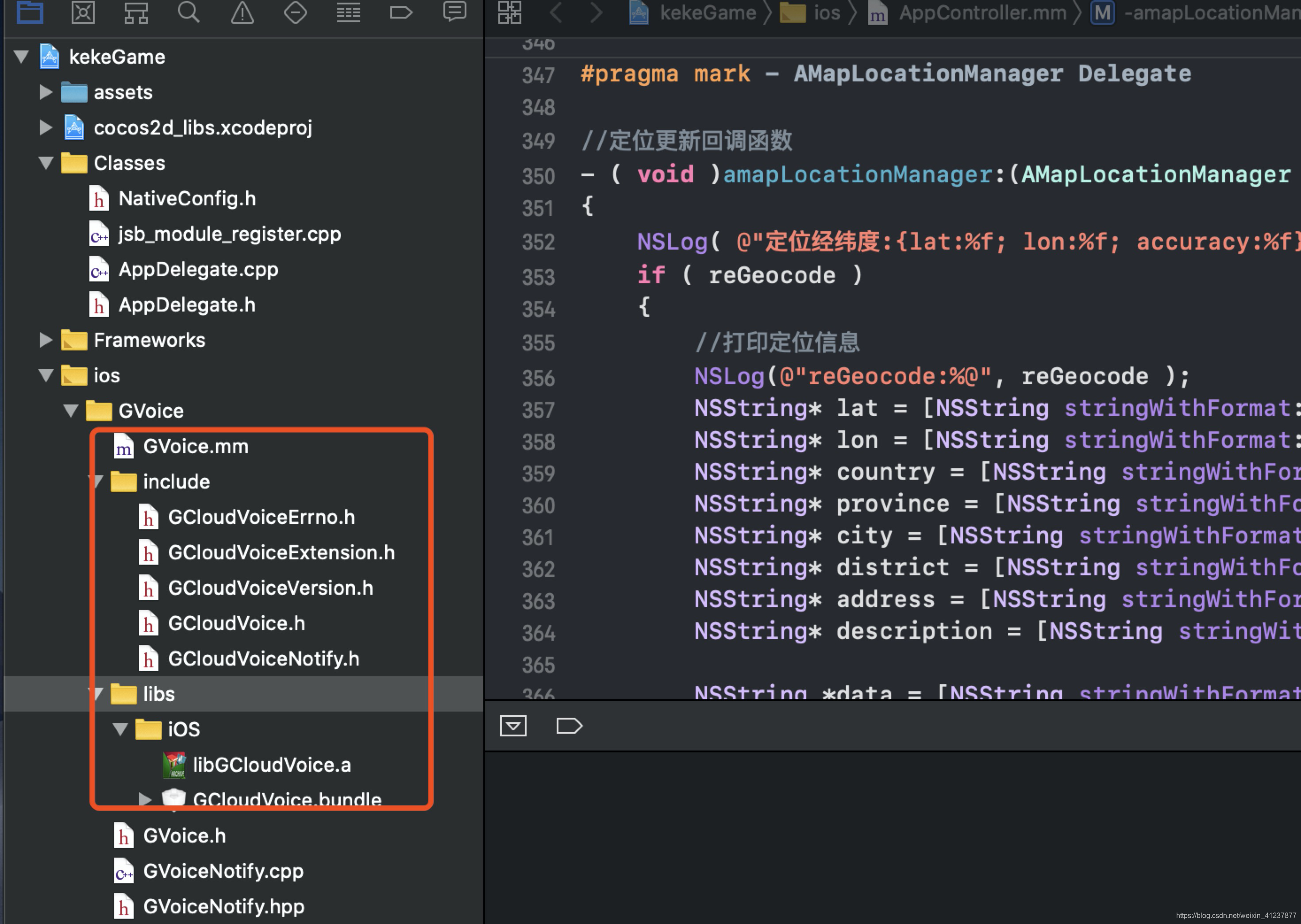Open the Breakpoint navigator

[401, 12]
